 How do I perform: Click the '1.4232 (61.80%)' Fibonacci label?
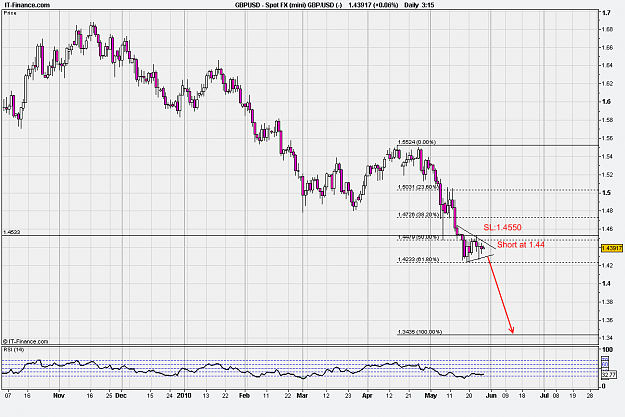[418, 260]
